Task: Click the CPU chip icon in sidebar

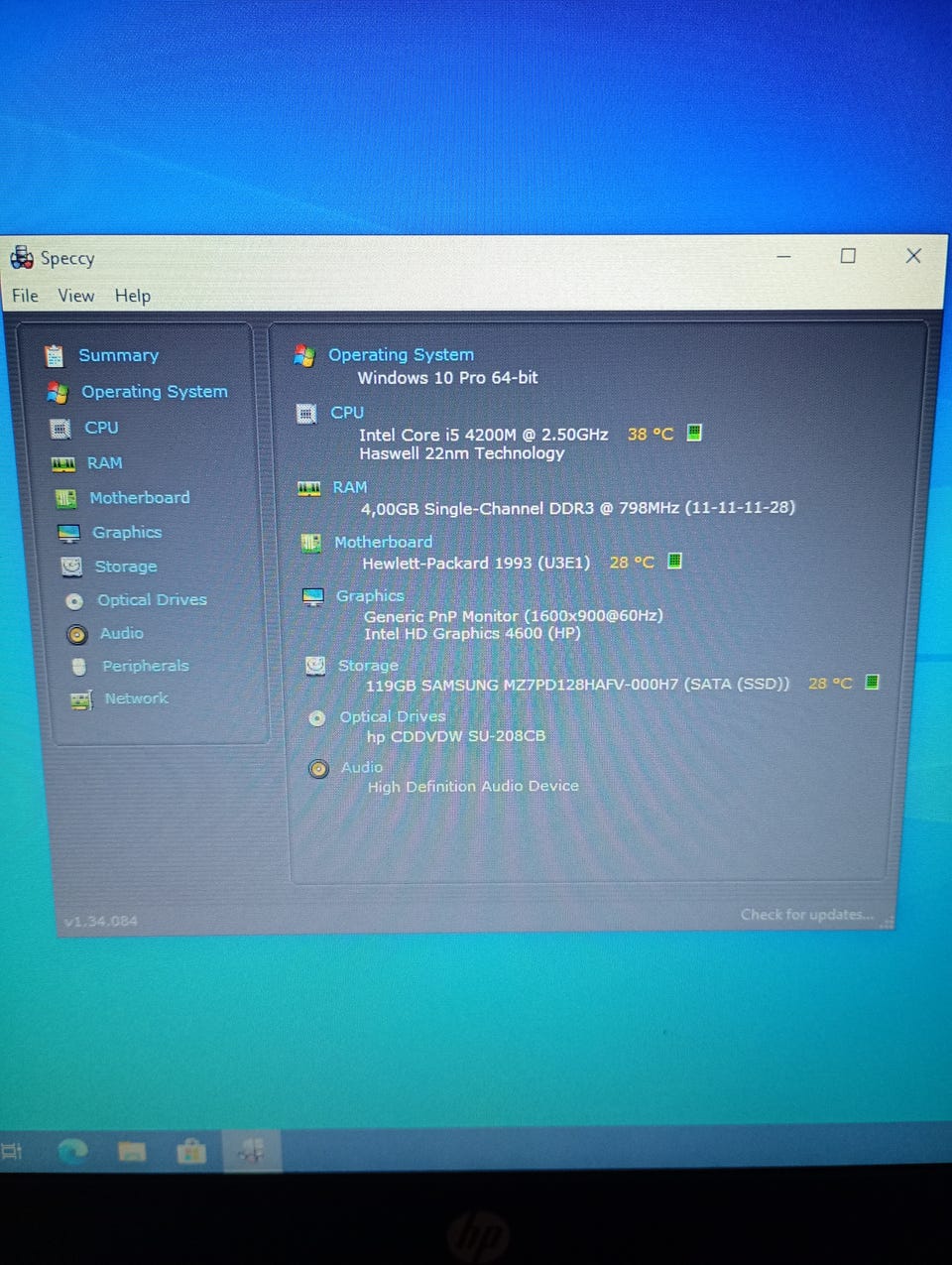Action: [60, 429]
